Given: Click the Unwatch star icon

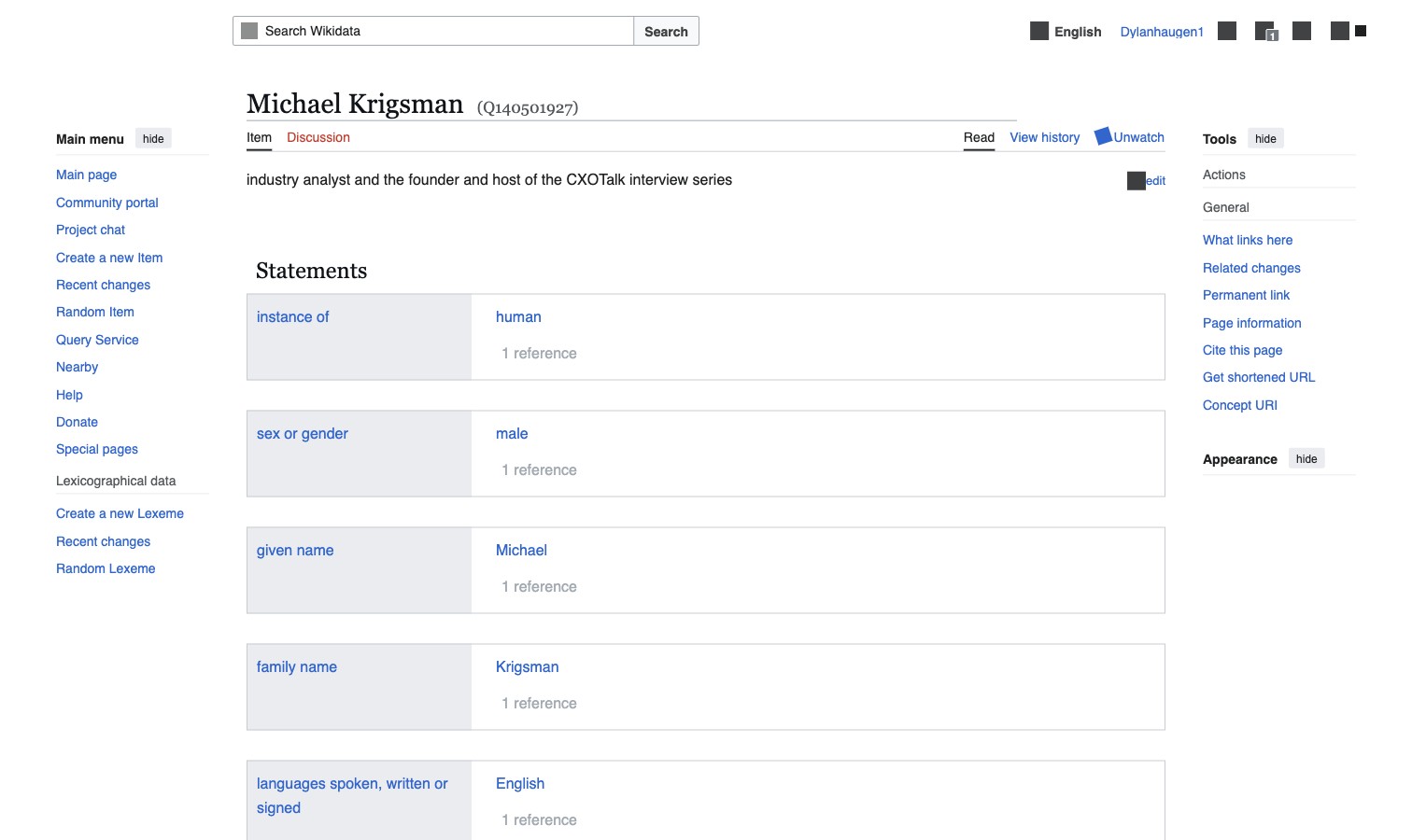Looking at the screenshot, I should coord(1103,135).
